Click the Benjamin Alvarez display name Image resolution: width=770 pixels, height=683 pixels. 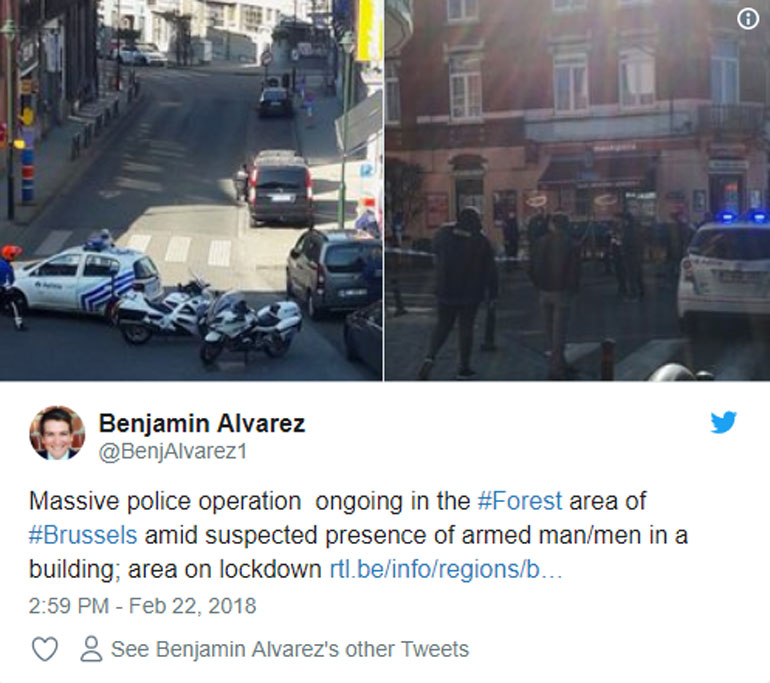(202, 423)
